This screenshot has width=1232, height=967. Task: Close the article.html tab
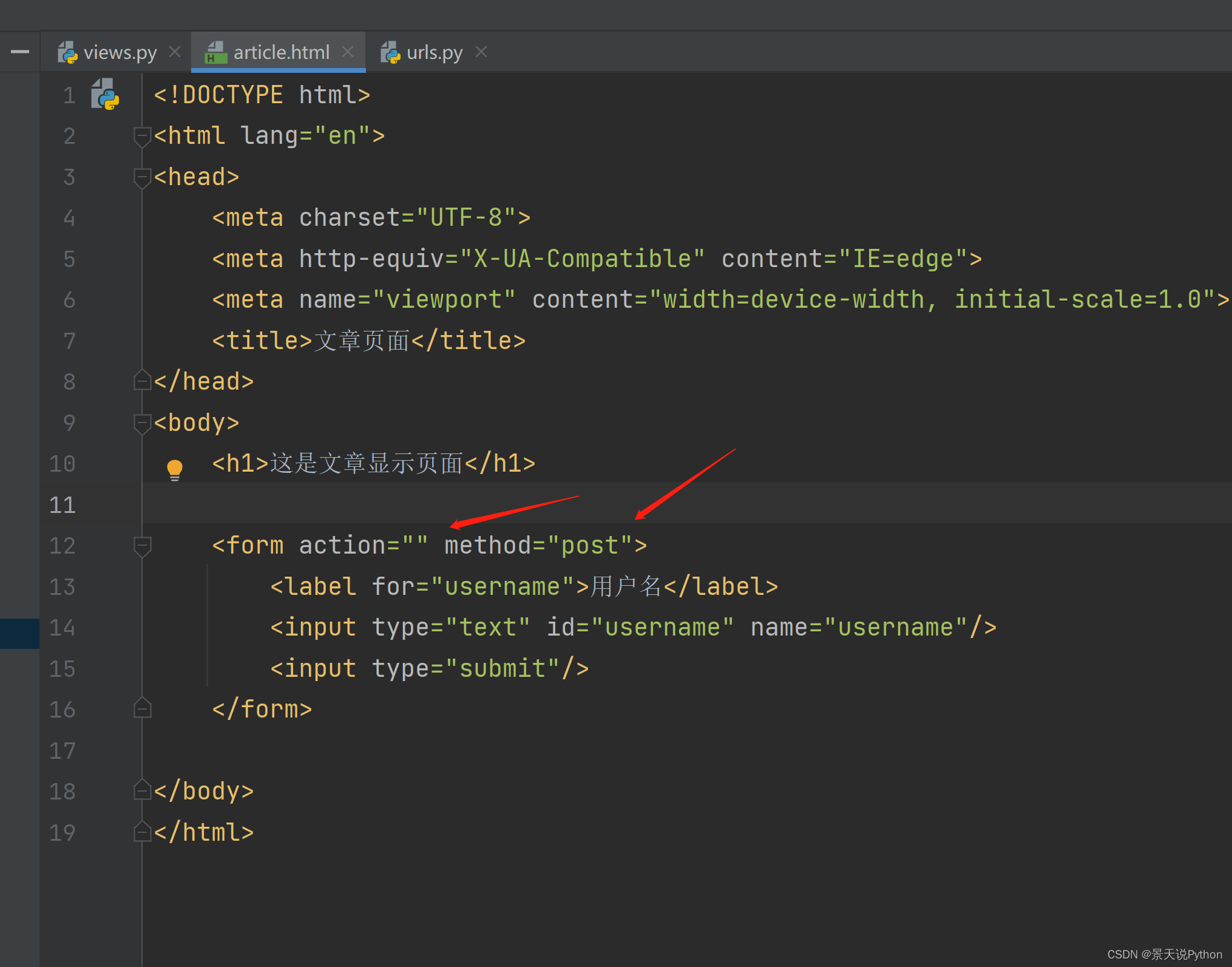pos(348,52)
